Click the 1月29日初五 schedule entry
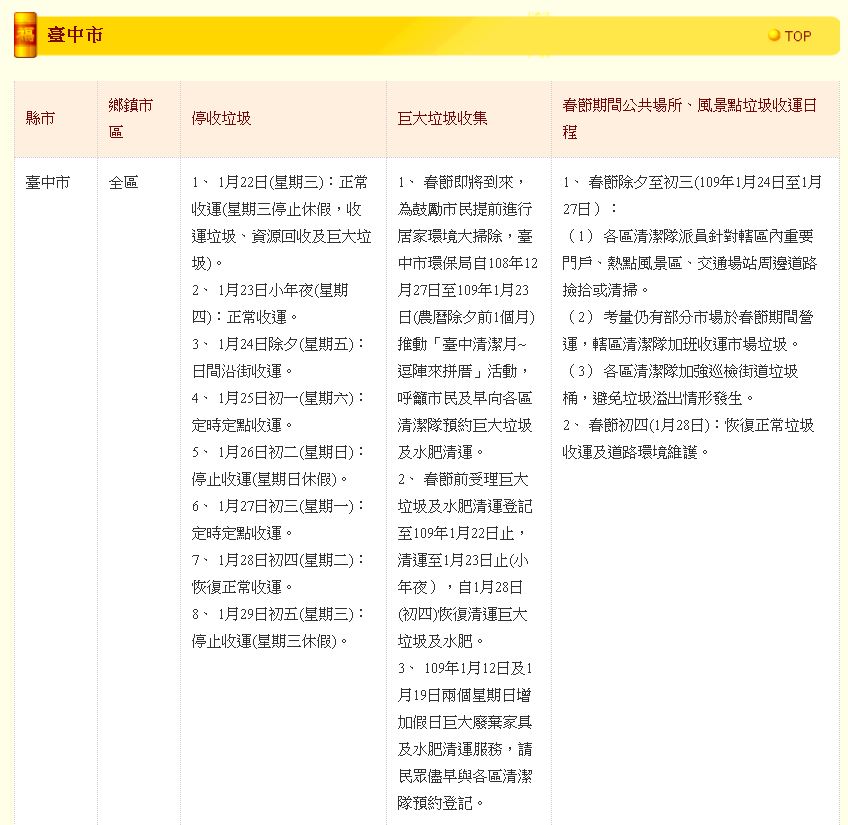This screenshot has height=825, width=848. [279, 627]
